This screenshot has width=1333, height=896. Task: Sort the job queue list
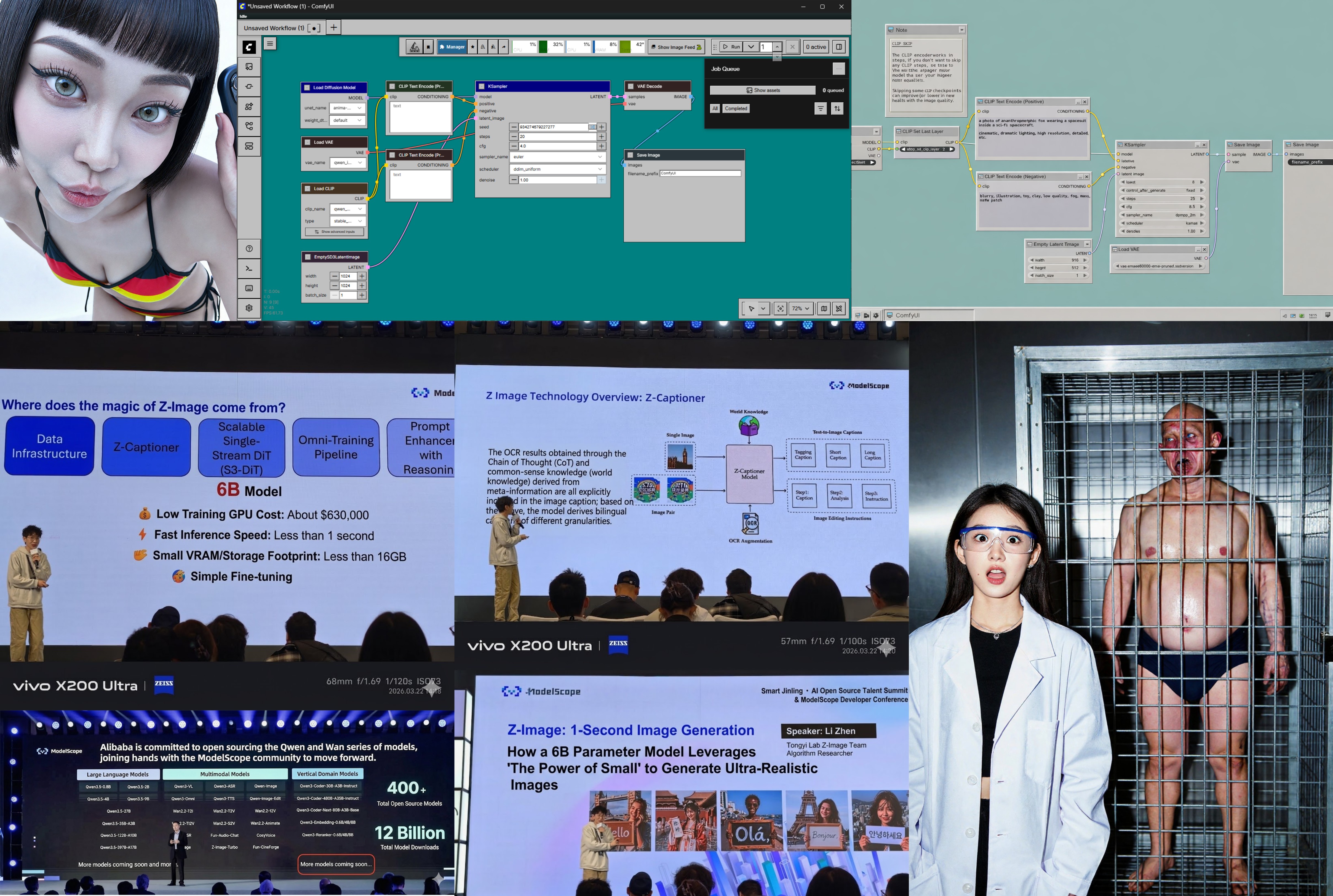point(837,109)
